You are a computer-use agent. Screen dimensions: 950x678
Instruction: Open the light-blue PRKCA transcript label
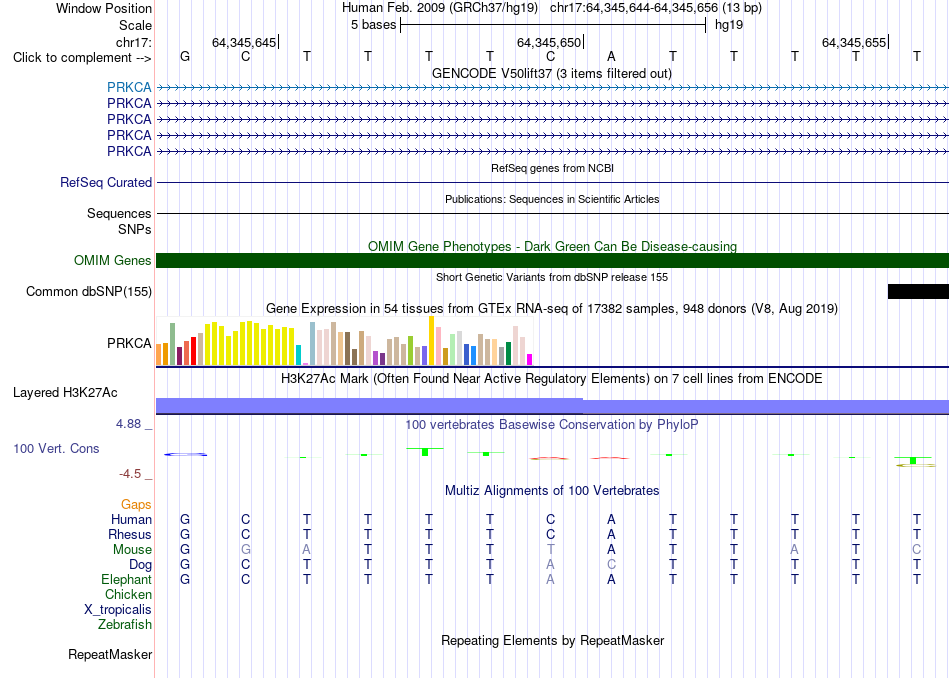click(x=129, y=87)
